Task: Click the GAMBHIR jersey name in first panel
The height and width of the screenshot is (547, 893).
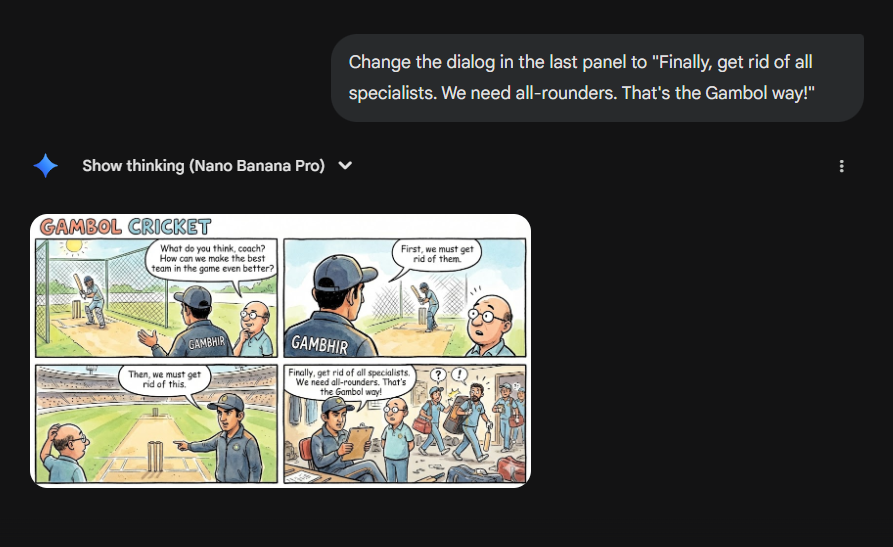Action: [x=207, y=342]
